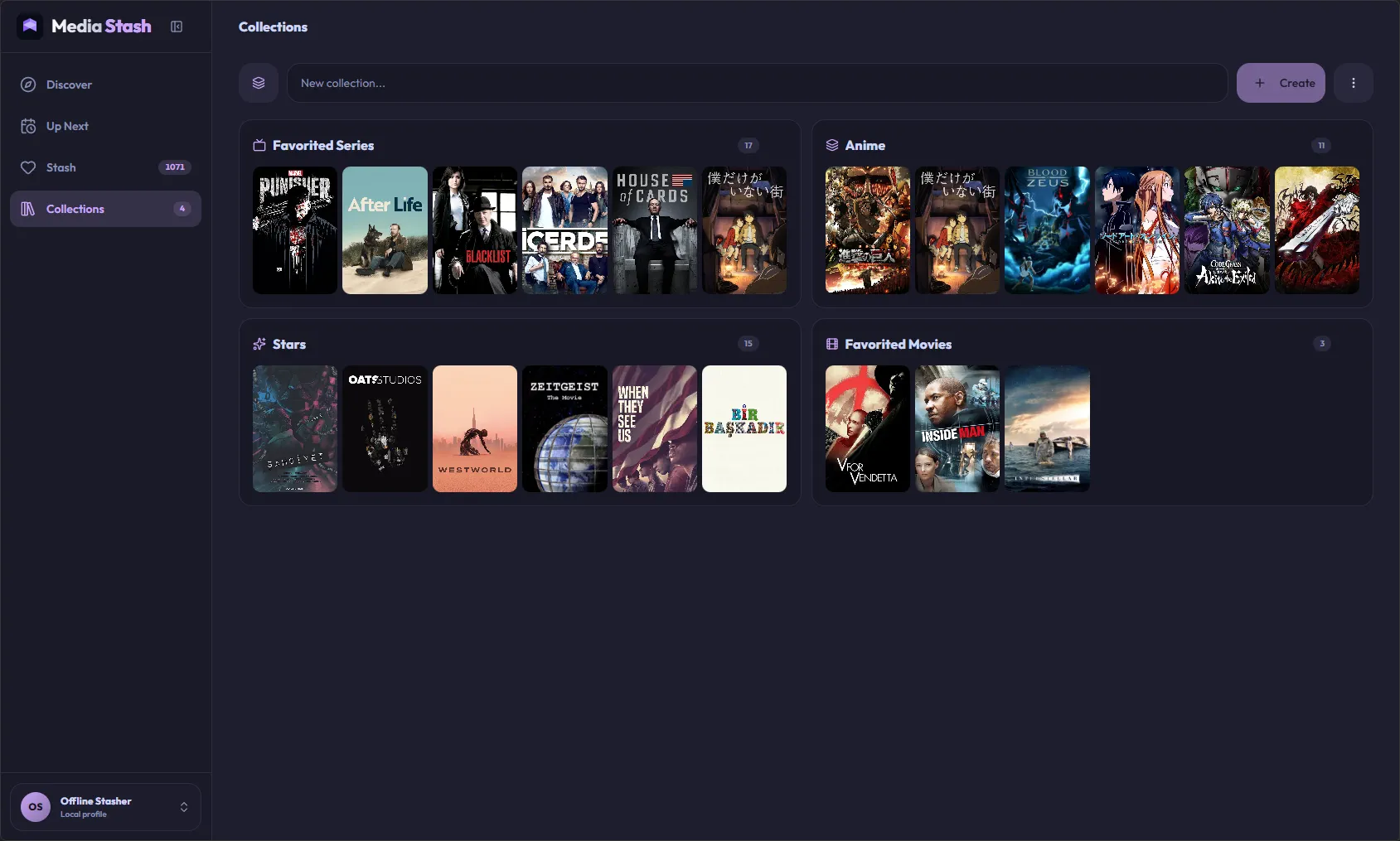Click the Discover compass icon
Viewport: 1400px width, 841px height.
pos(28,85)
